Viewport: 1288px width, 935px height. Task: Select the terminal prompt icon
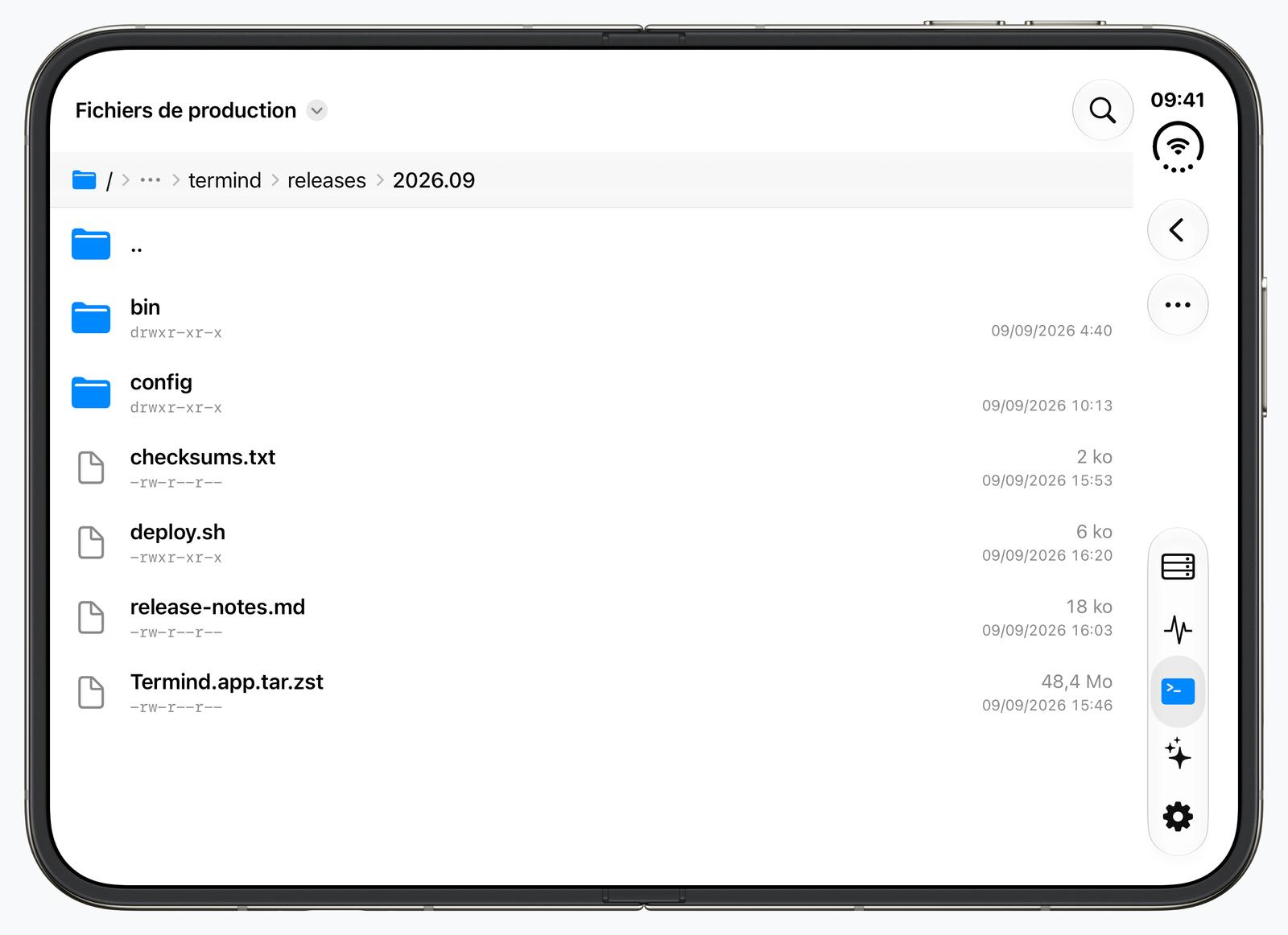point(1178,691)
